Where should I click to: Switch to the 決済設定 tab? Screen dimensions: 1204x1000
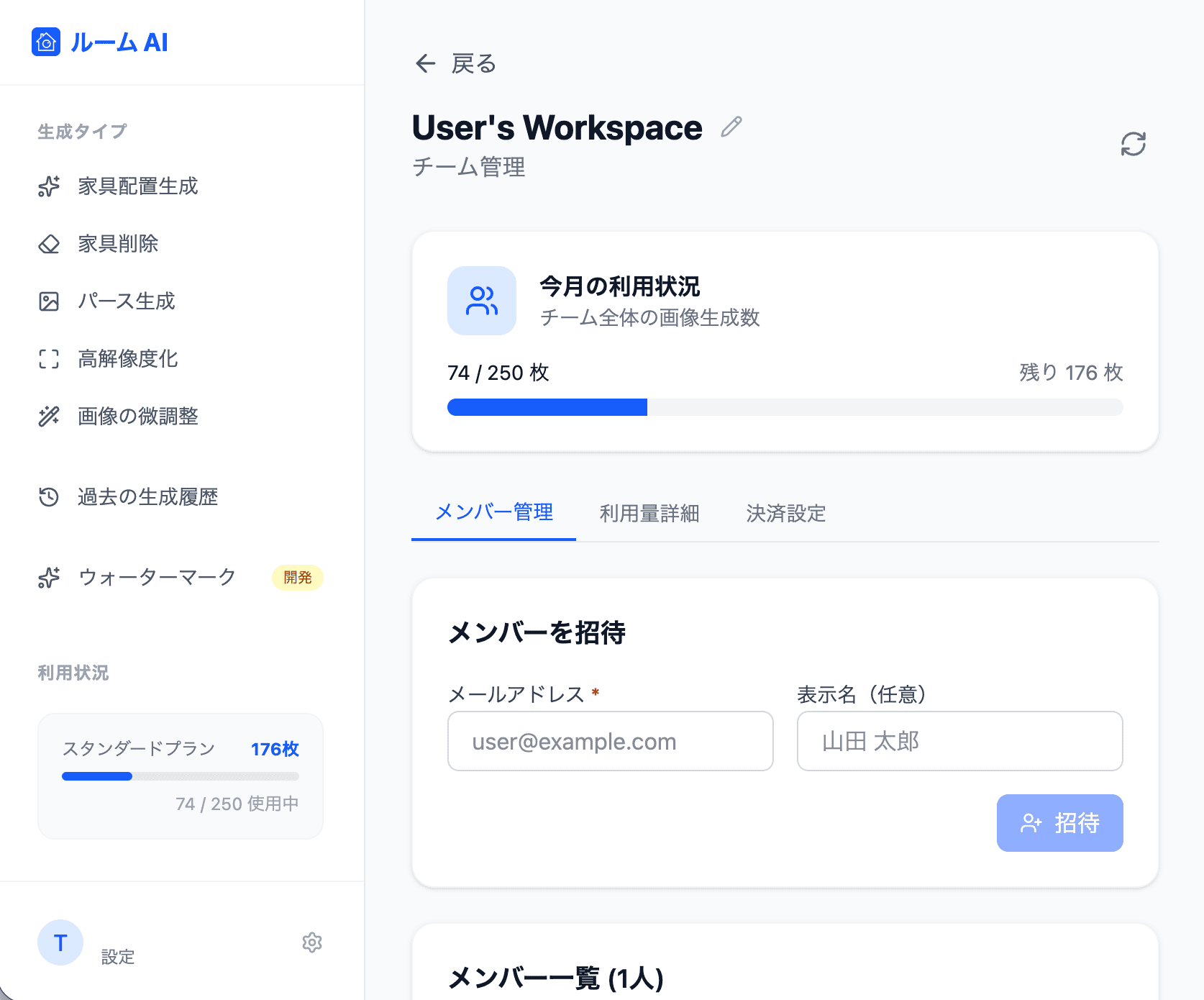785,514
